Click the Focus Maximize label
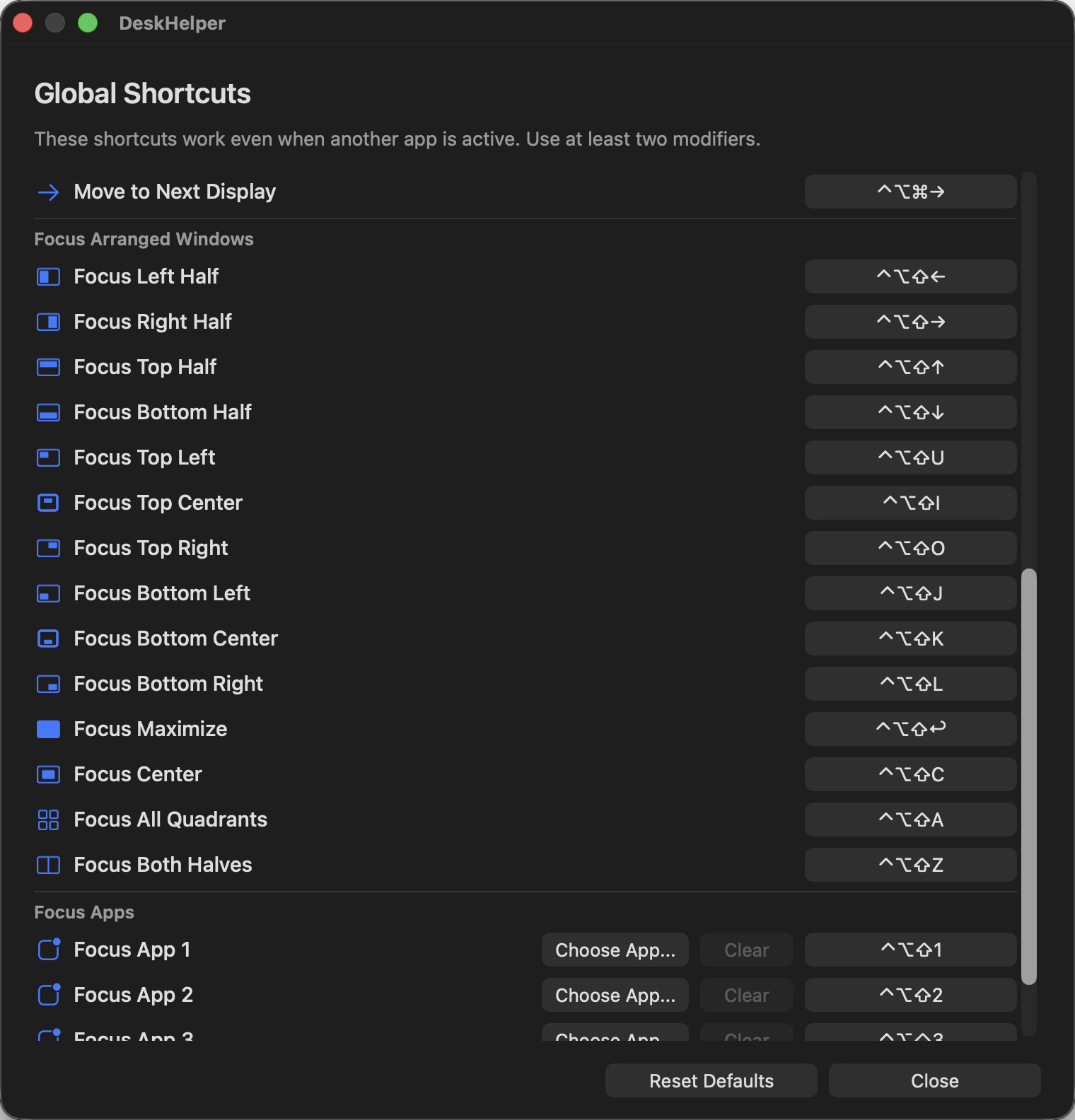Image resolution: width=1075 pixels, height=1120 pixels. click(x=151, y=729)
